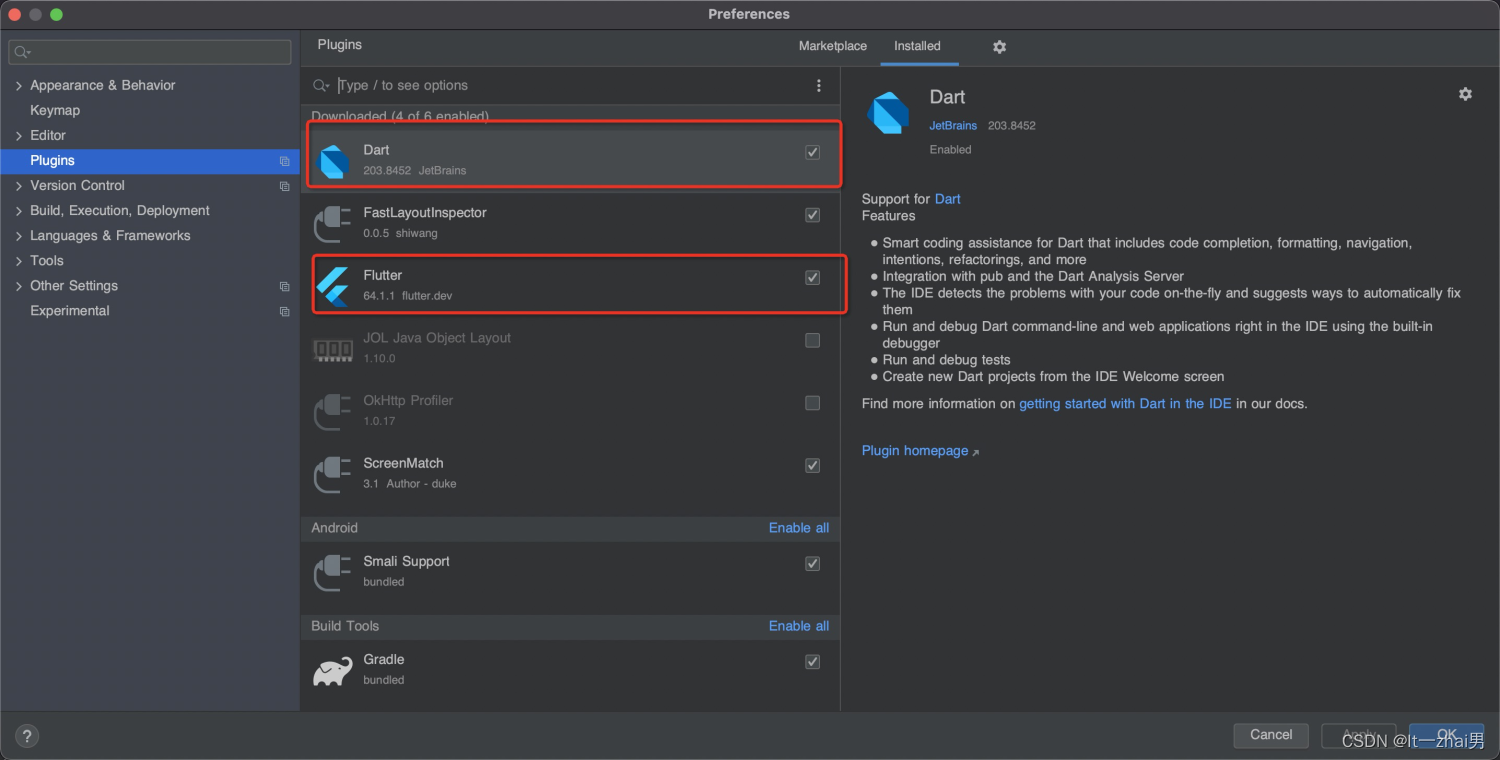
Task: Expand the Other Settings section
Action: coord(19,286)
